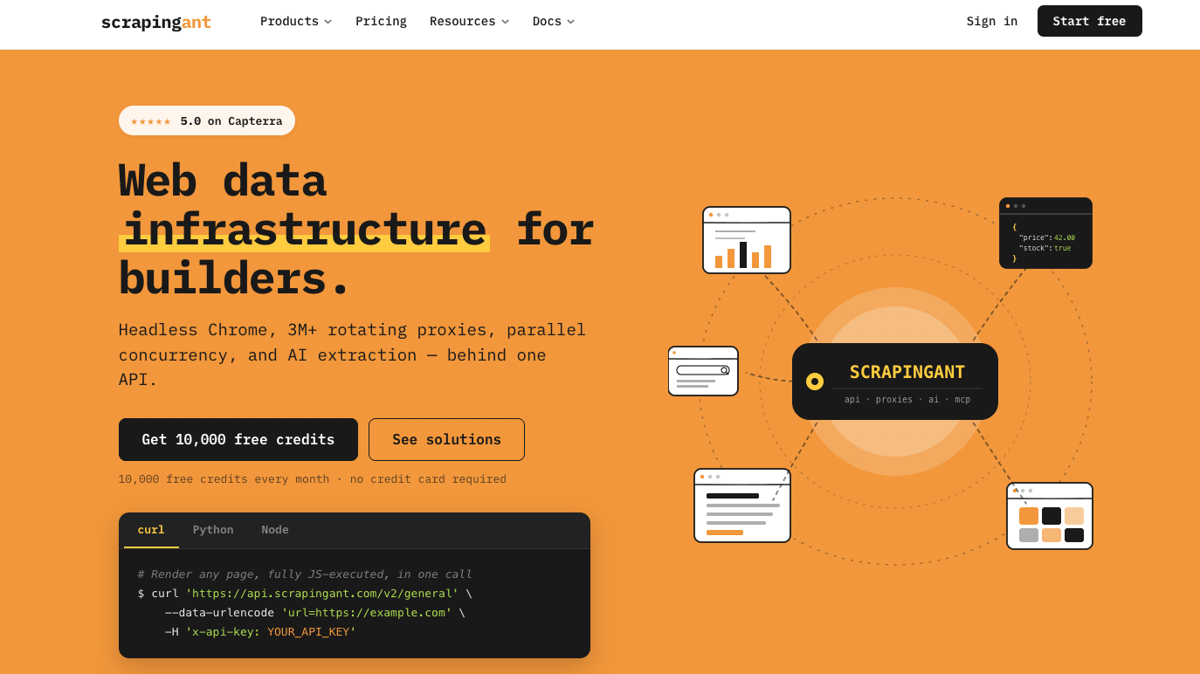
Task: Click the 'Render any page' code comment
Action: (305, 574)
